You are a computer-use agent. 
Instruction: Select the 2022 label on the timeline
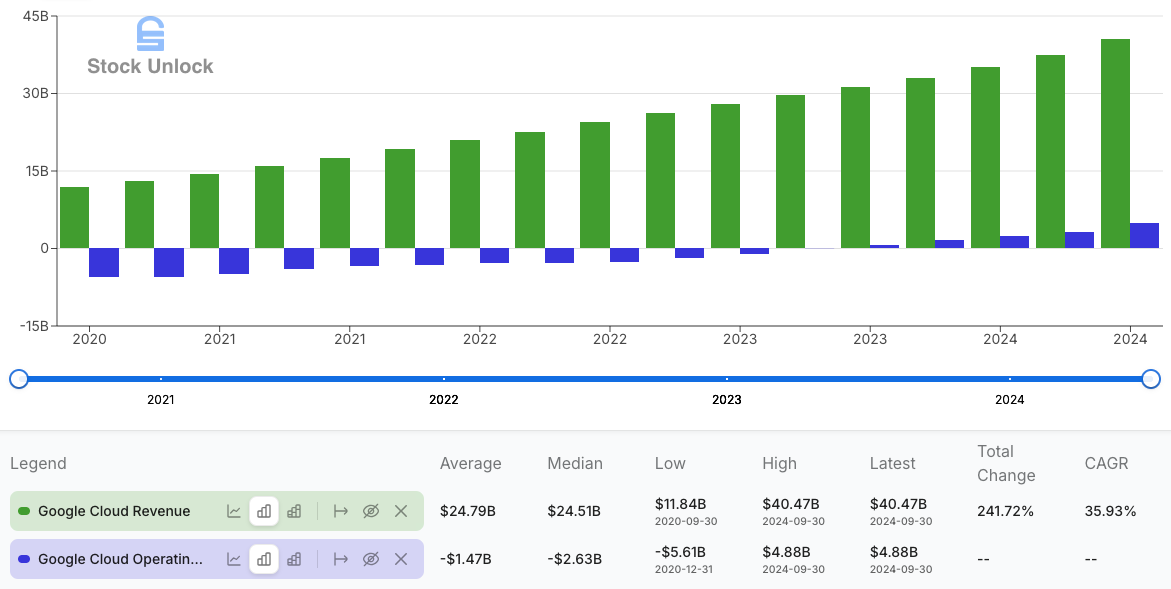(x=444, y=399)
